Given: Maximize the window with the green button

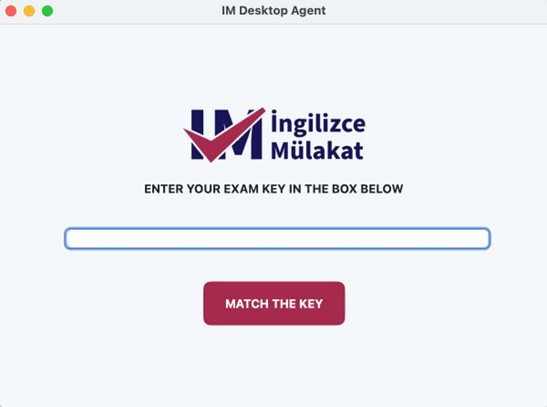Looking at the screenshot, I should [x=47, y=11].
